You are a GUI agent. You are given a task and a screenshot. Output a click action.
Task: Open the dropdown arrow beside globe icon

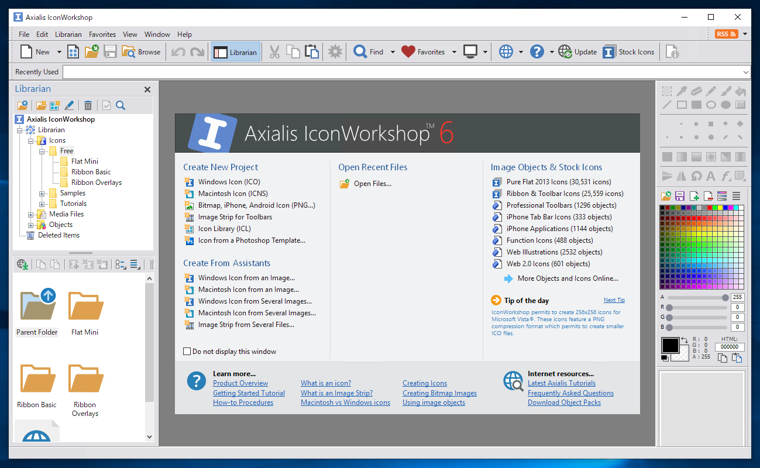[521, 52]
